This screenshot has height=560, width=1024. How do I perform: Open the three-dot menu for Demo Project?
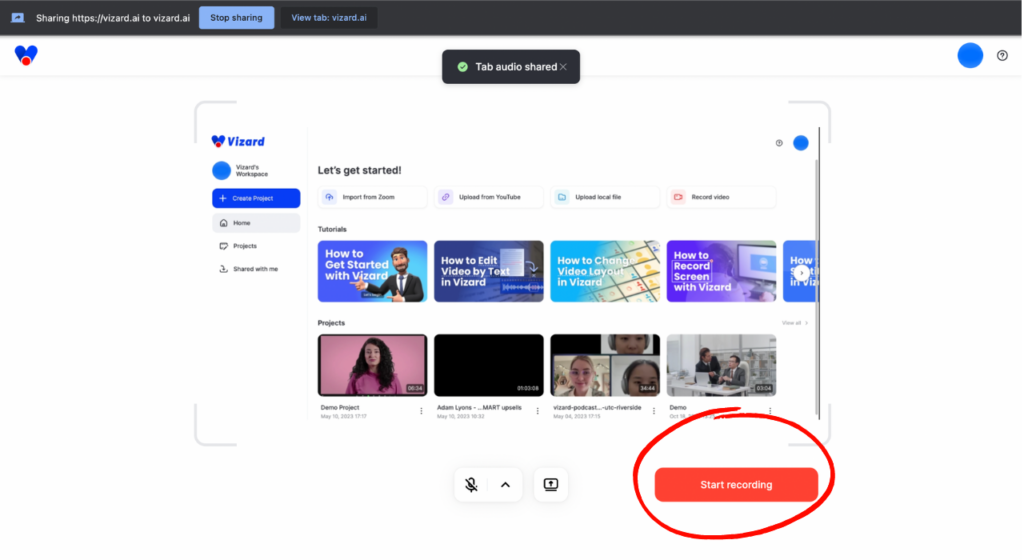click(421, 411)
